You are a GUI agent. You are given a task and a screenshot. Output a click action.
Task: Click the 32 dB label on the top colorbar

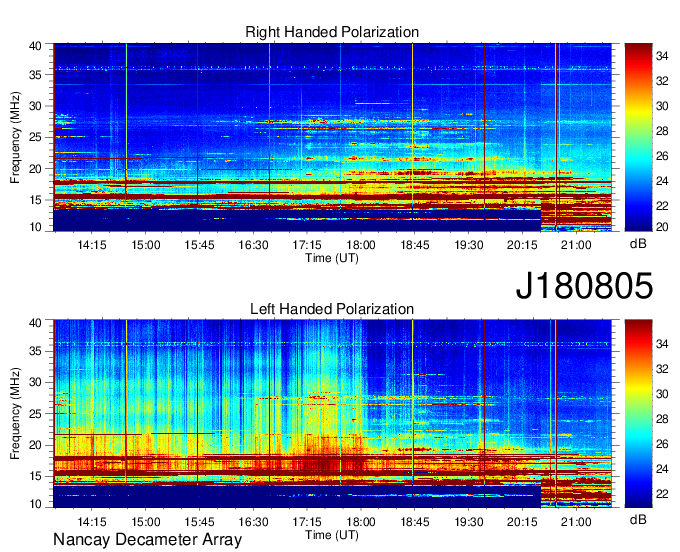pyautogui.click(x=662, y=81)
